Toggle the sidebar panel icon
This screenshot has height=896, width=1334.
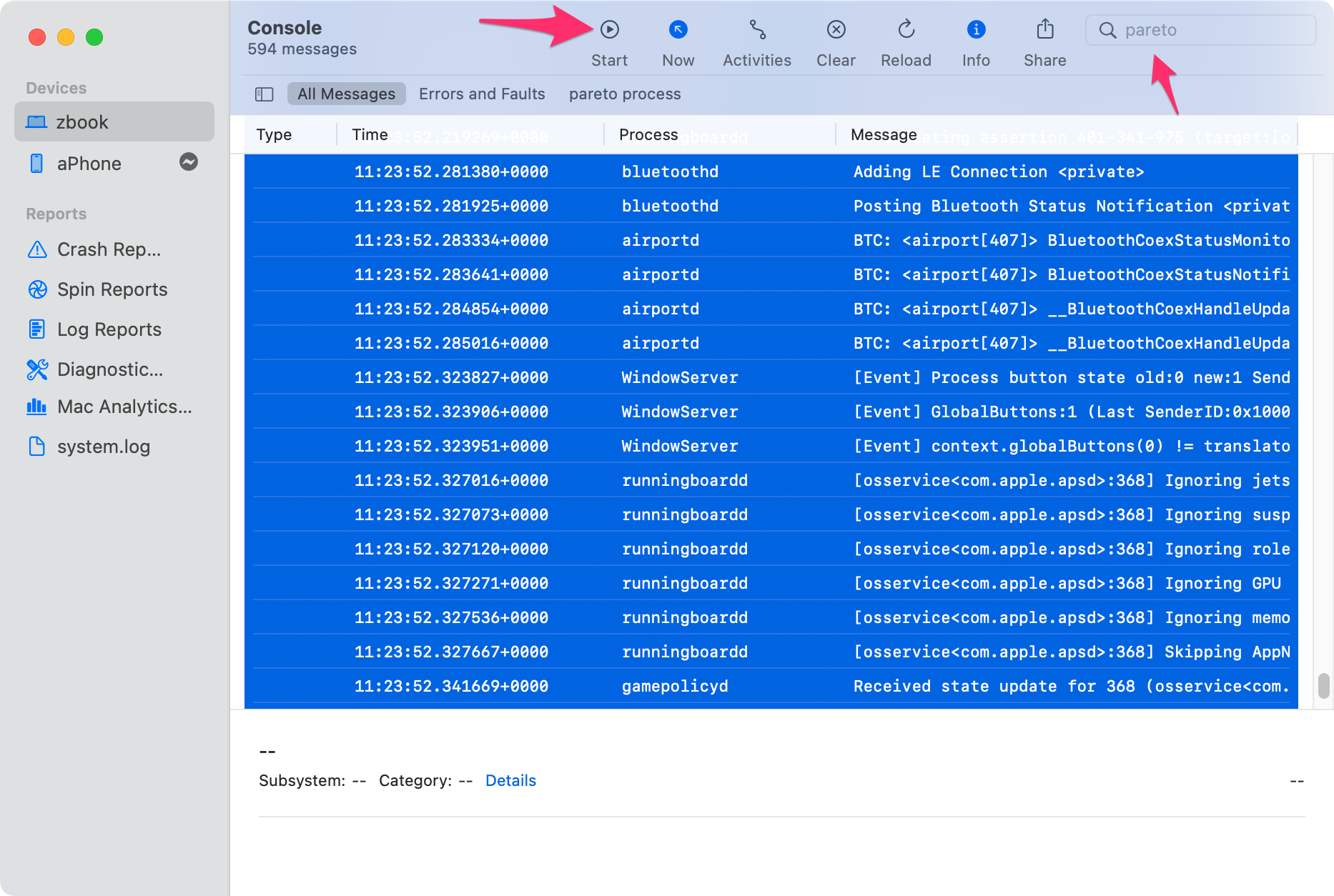pyautogui.click(x=265, y=94)
